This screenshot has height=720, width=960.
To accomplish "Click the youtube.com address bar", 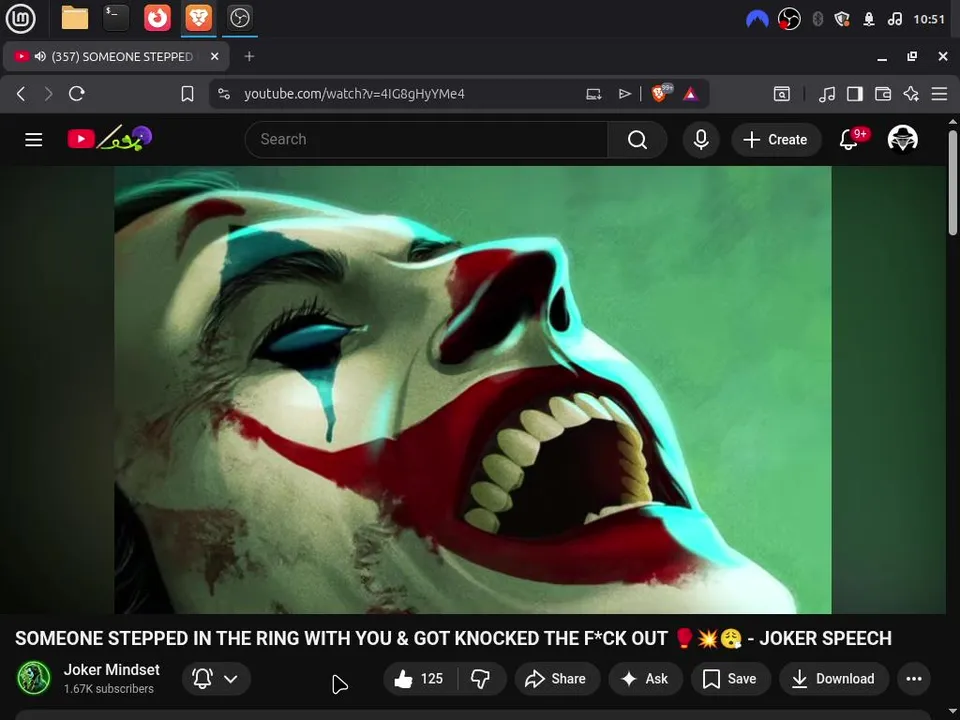I will tap(354, 94).
